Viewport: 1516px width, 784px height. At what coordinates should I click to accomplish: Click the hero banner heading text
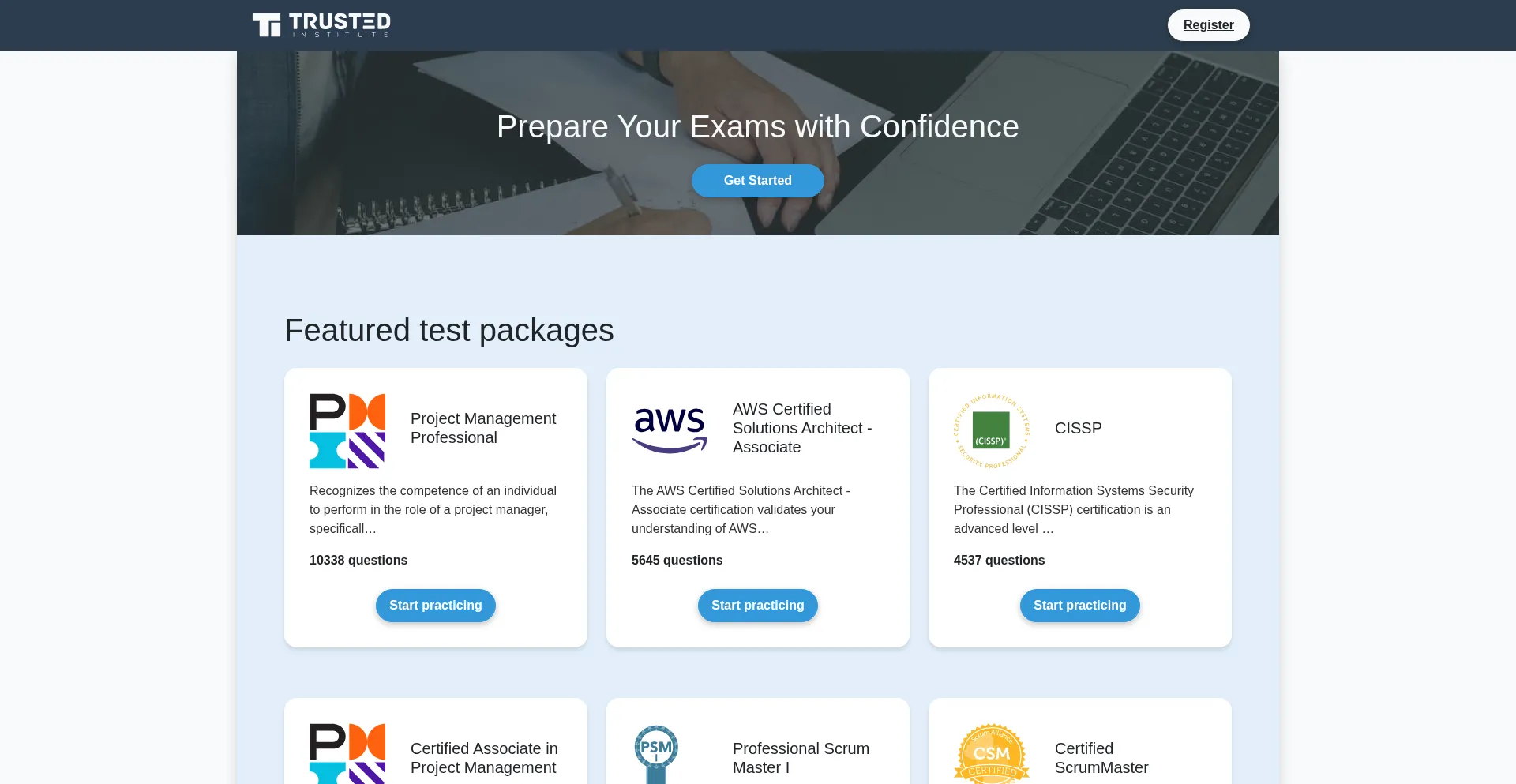757,126
